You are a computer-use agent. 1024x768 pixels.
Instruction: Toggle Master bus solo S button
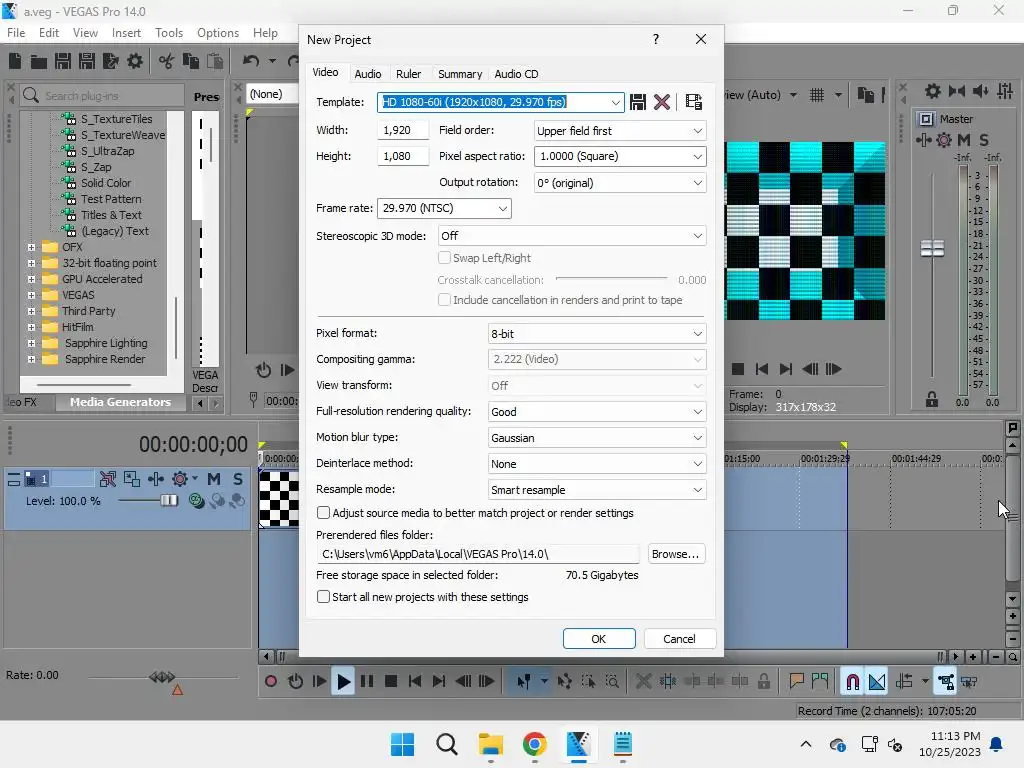984,140
